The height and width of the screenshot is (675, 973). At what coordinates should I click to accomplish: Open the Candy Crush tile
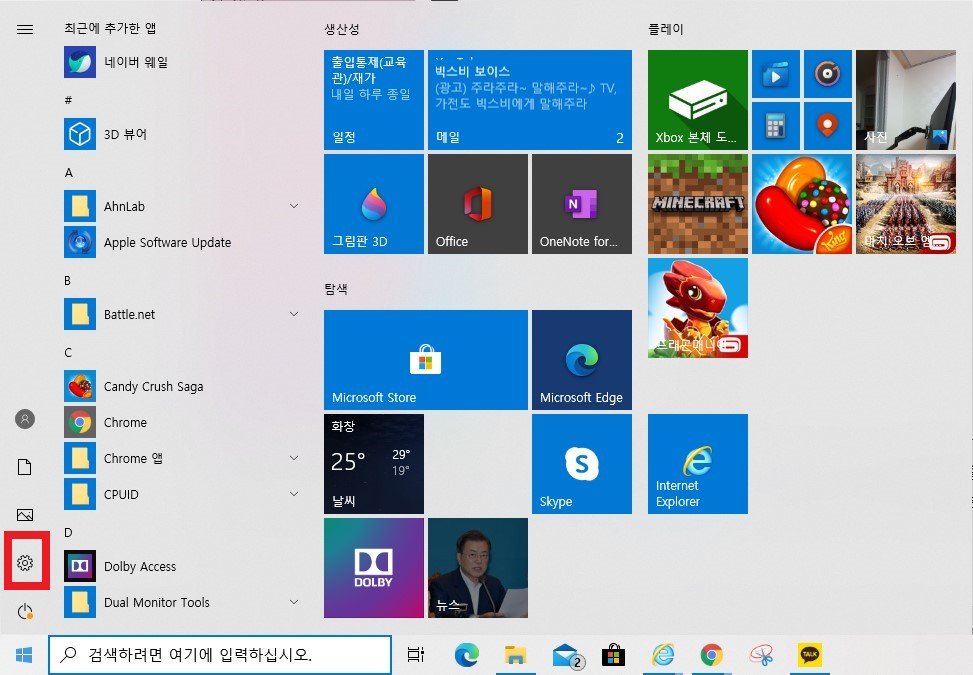pyautogui.click(x=802, y=204)
